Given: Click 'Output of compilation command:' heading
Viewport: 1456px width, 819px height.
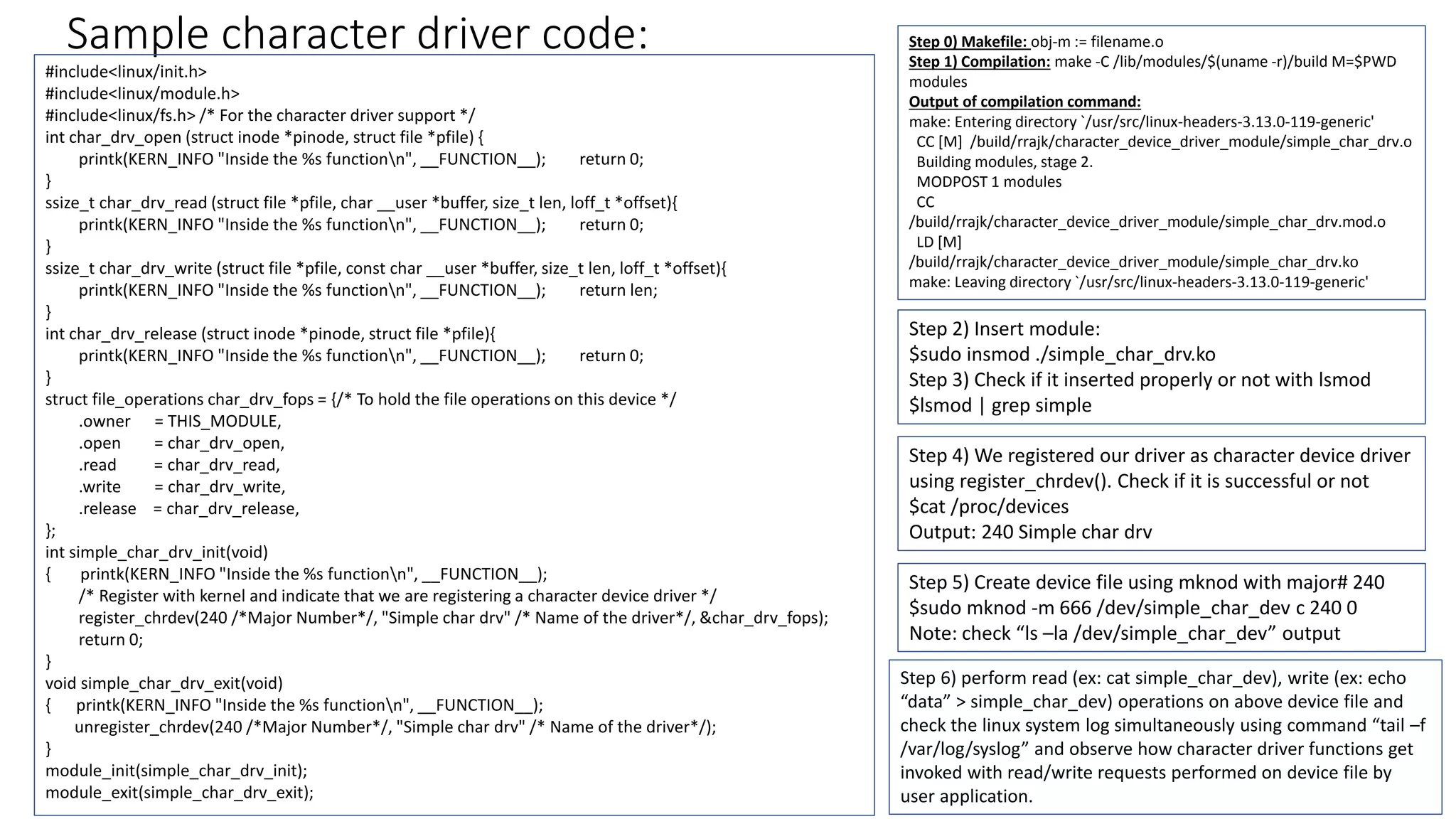Looking at the screenshot, I should [x=1024, y=102].
